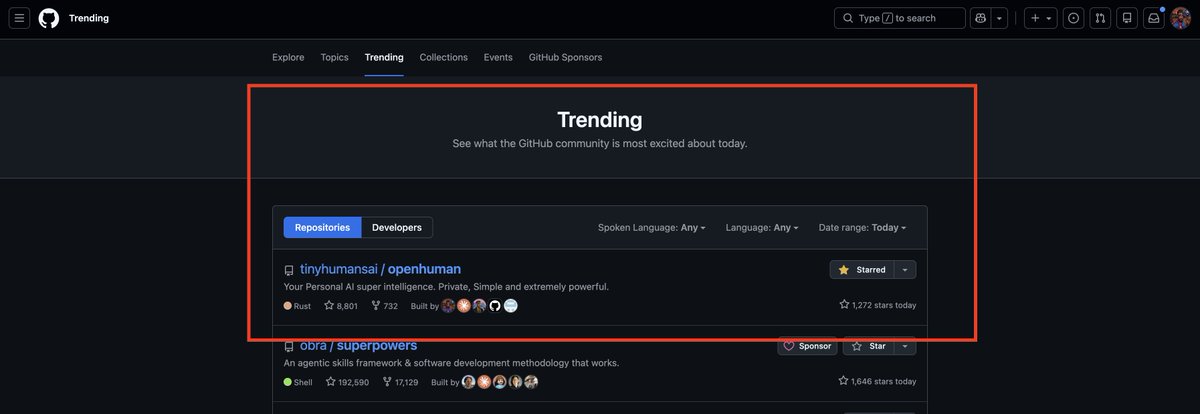
Task: Click the Trending title in the header
Action: [x=89, y=18]
